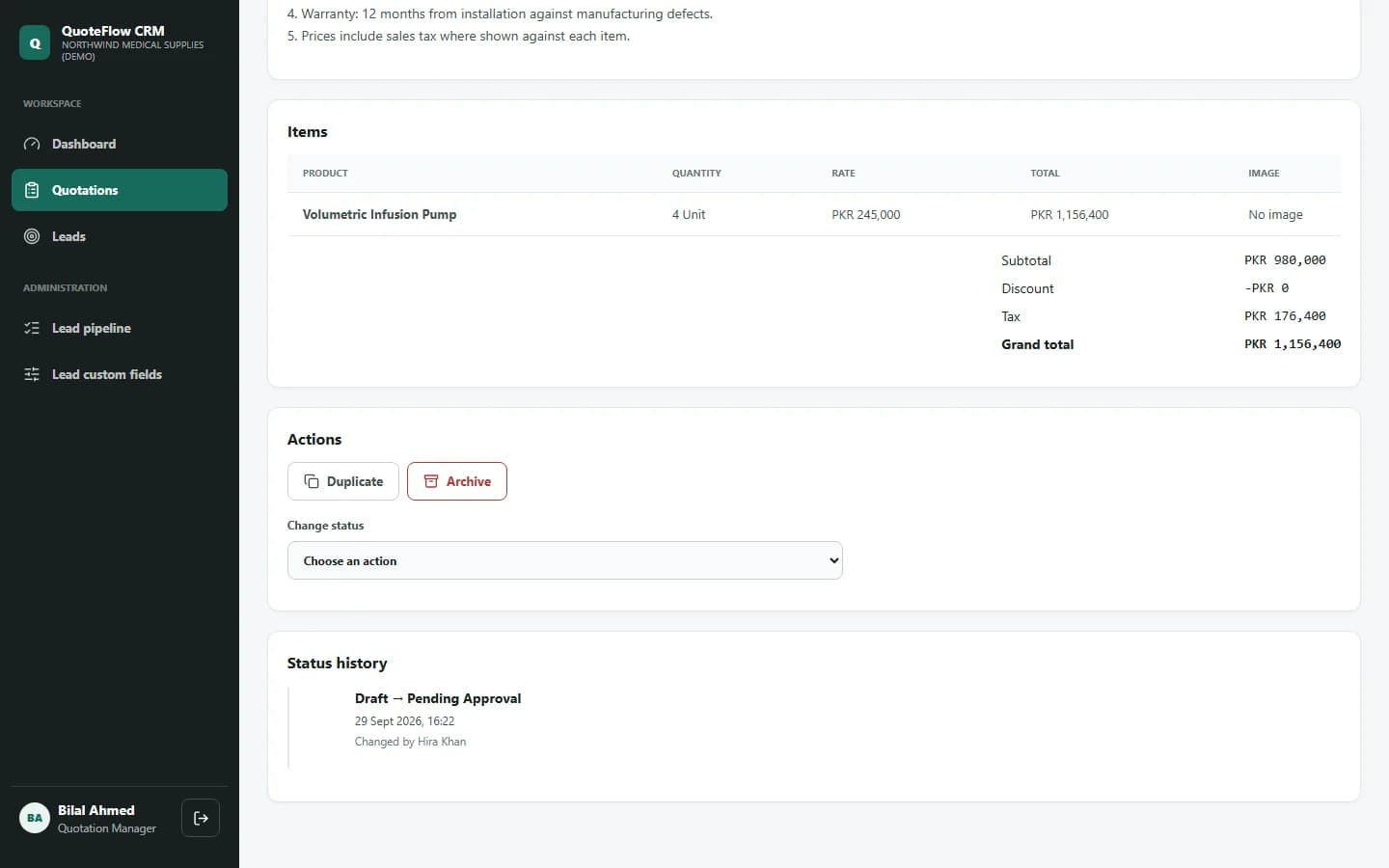The image size is (1389, 868).
Task: Click the Subtotal value PKR 980,000
Action: 1285,260
